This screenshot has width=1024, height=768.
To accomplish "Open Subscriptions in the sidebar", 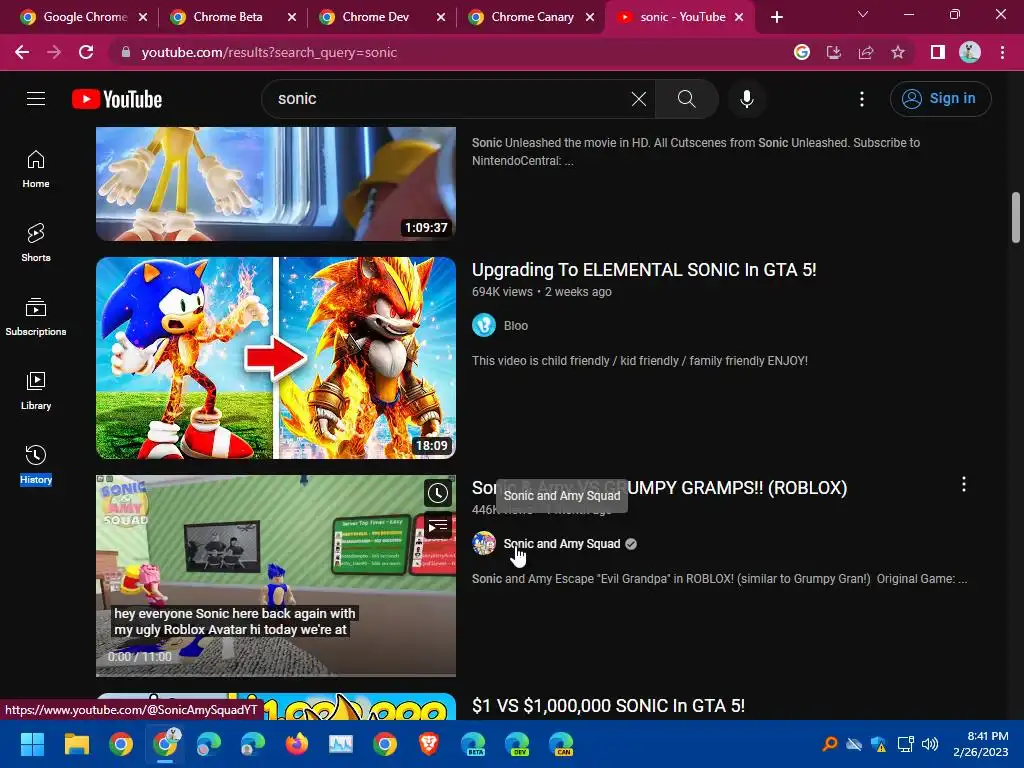I will click(36, 317).
